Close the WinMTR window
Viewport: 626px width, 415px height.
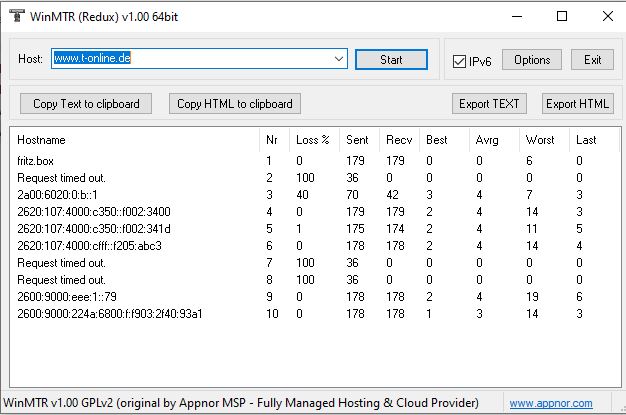point(608,16)
